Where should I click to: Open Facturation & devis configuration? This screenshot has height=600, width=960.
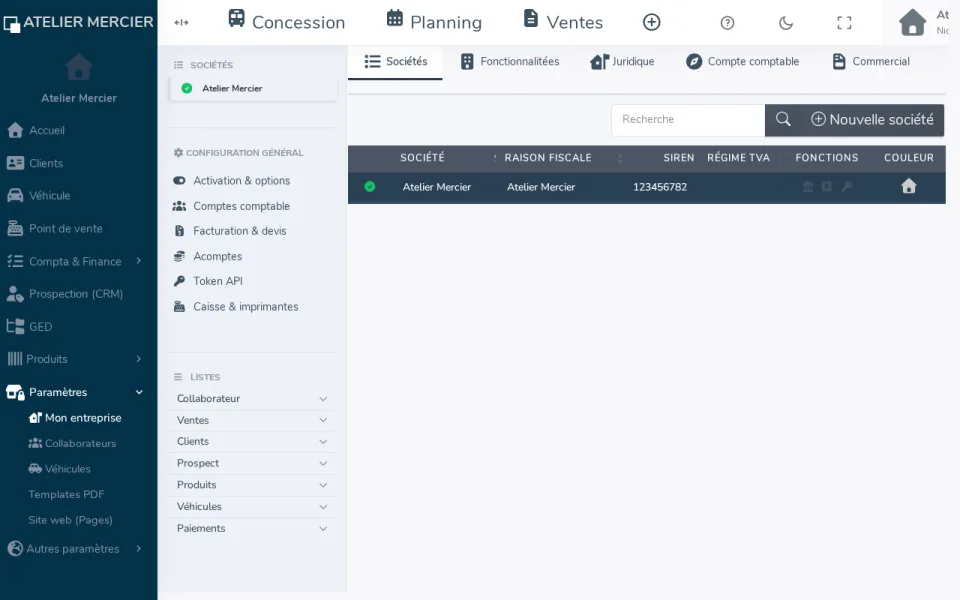point(230,231)
